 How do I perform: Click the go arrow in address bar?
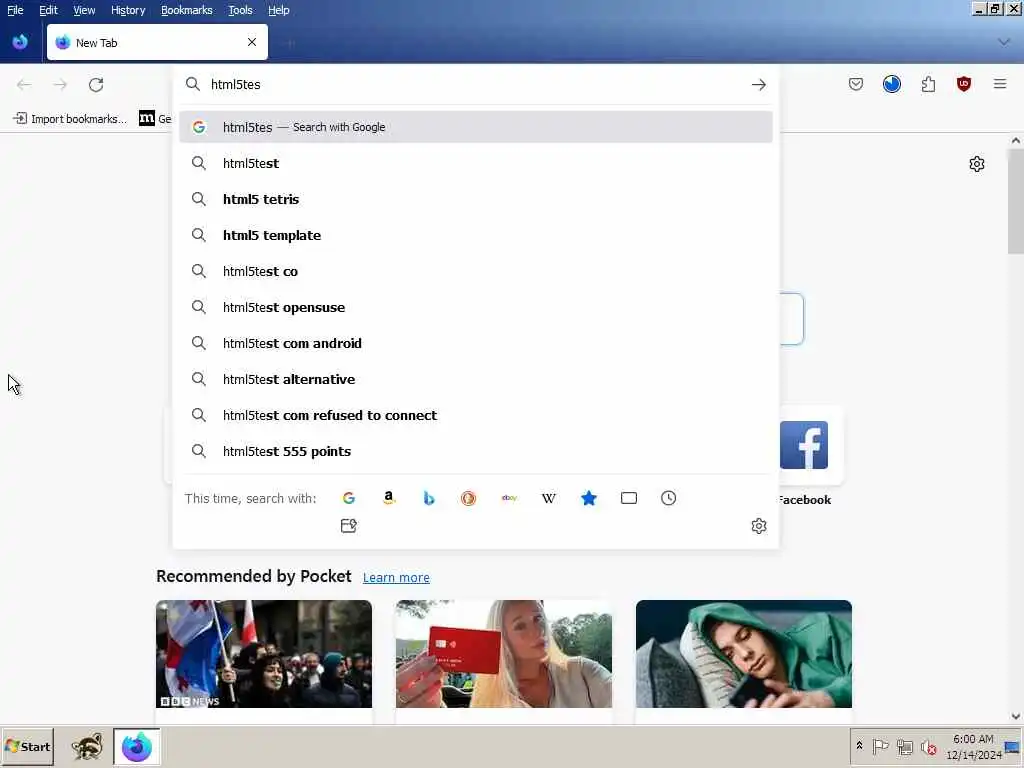[x=758, y=84]
